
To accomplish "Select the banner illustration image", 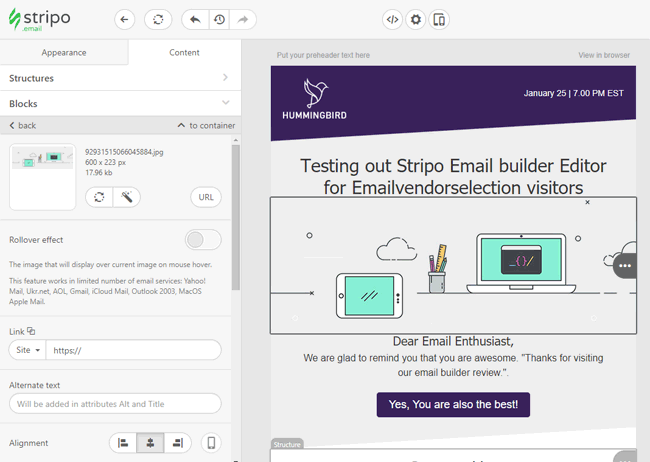I will point(453,265).
